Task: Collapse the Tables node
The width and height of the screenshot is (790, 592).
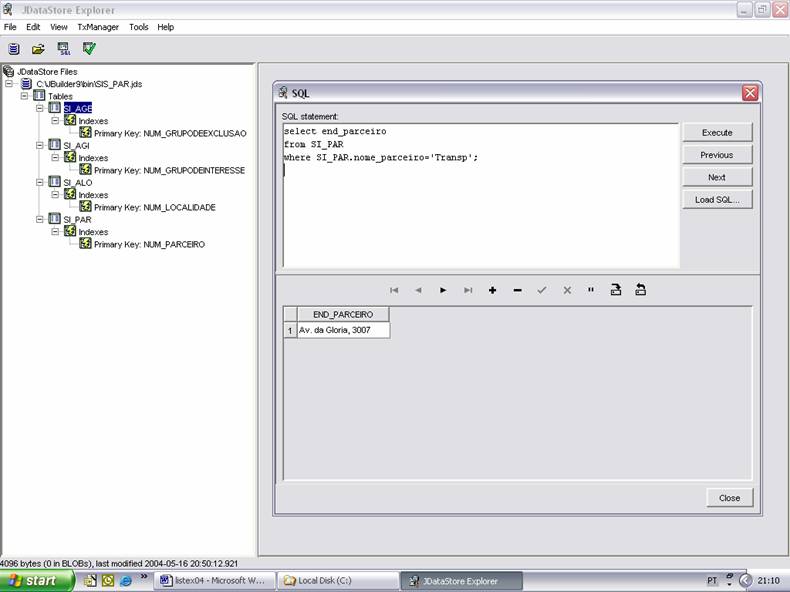Action: coord(24,96)
